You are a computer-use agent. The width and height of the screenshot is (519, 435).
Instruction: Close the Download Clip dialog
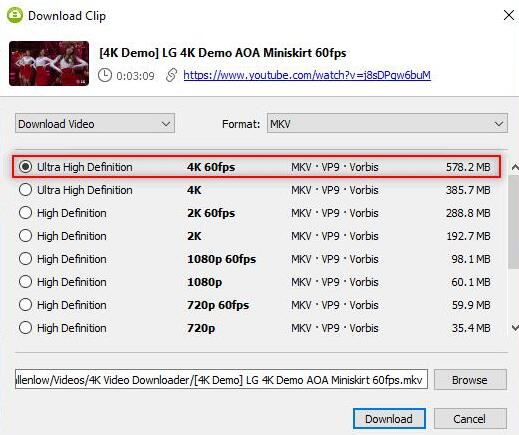click(x=508, y=15)
